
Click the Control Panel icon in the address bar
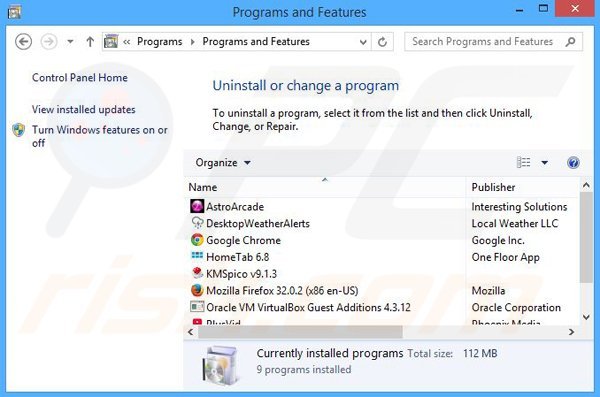click(x=111, y=41)
